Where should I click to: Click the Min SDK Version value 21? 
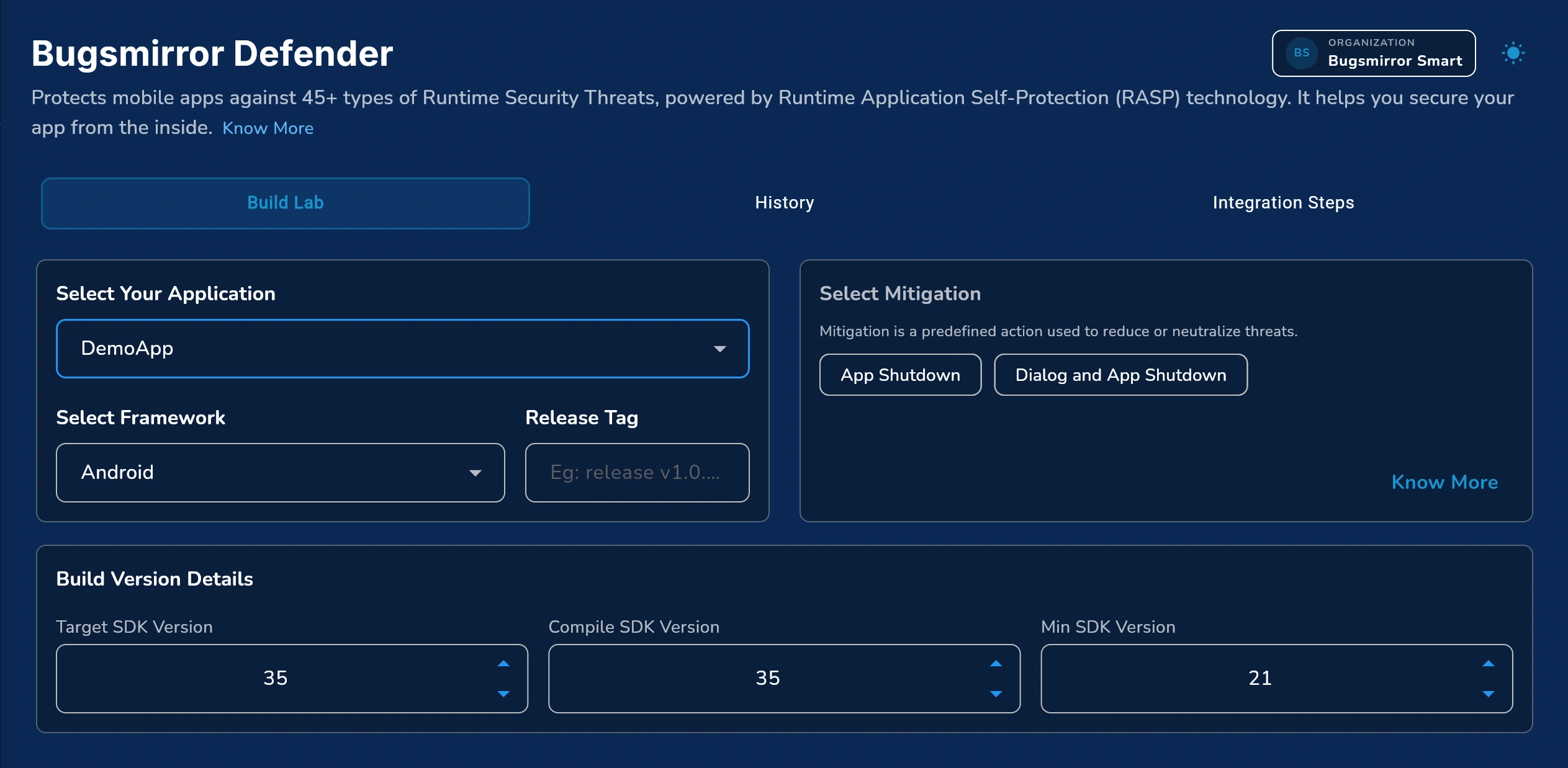point(1259,678)
